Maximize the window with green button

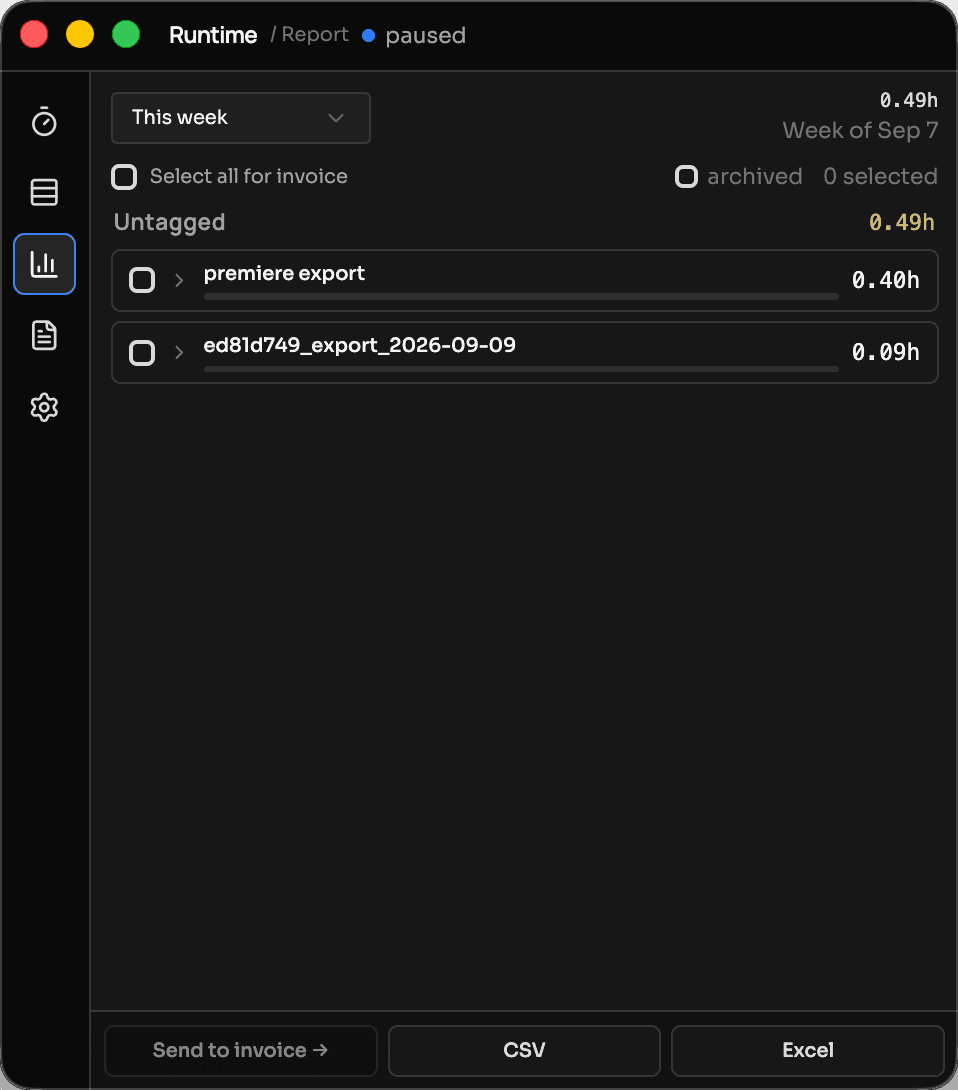coord(126,34)
